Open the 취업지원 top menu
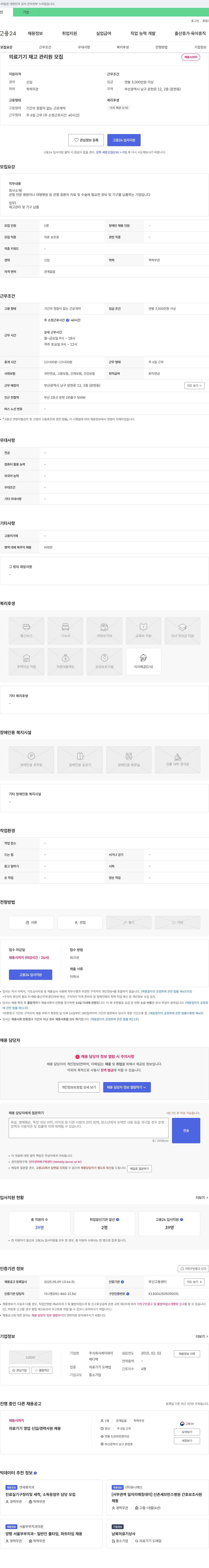Screen dimensions: 209x1568 click(x=69, y=33)
